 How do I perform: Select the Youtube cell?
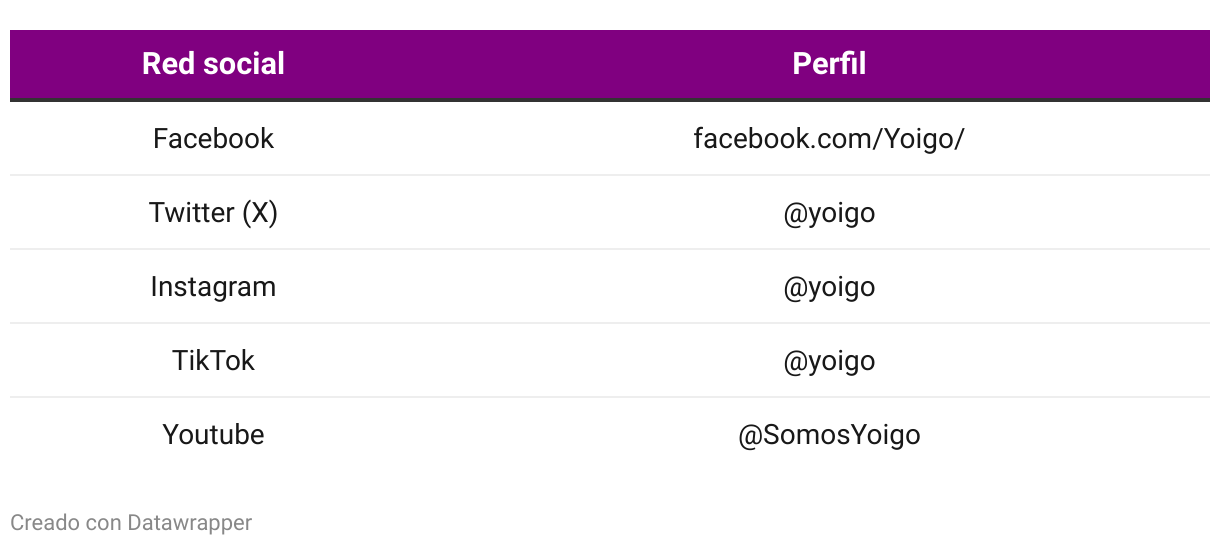point(213,434)
